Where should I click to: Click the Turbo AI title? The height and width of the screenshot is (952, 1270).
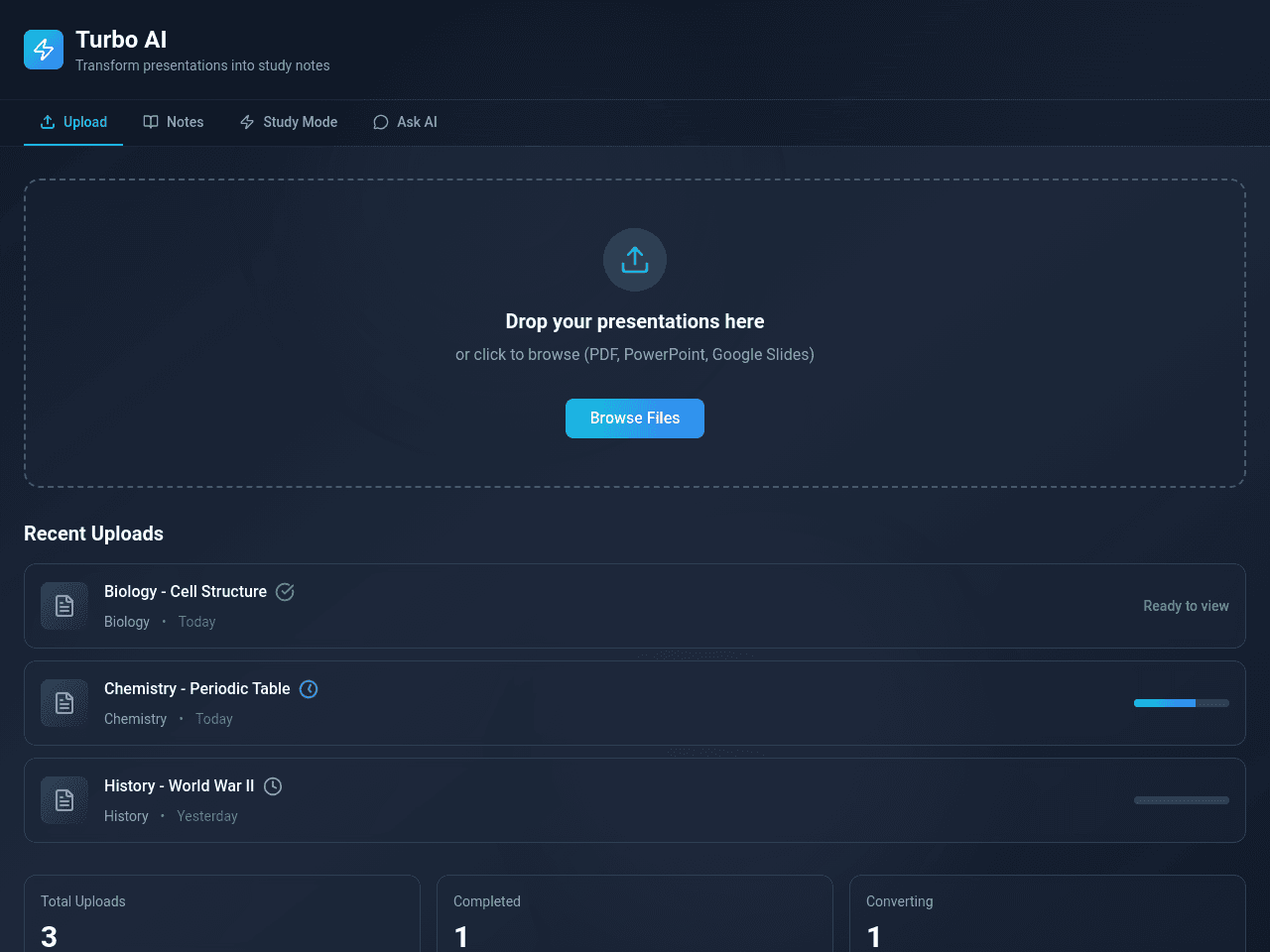[x=121, y=40]
